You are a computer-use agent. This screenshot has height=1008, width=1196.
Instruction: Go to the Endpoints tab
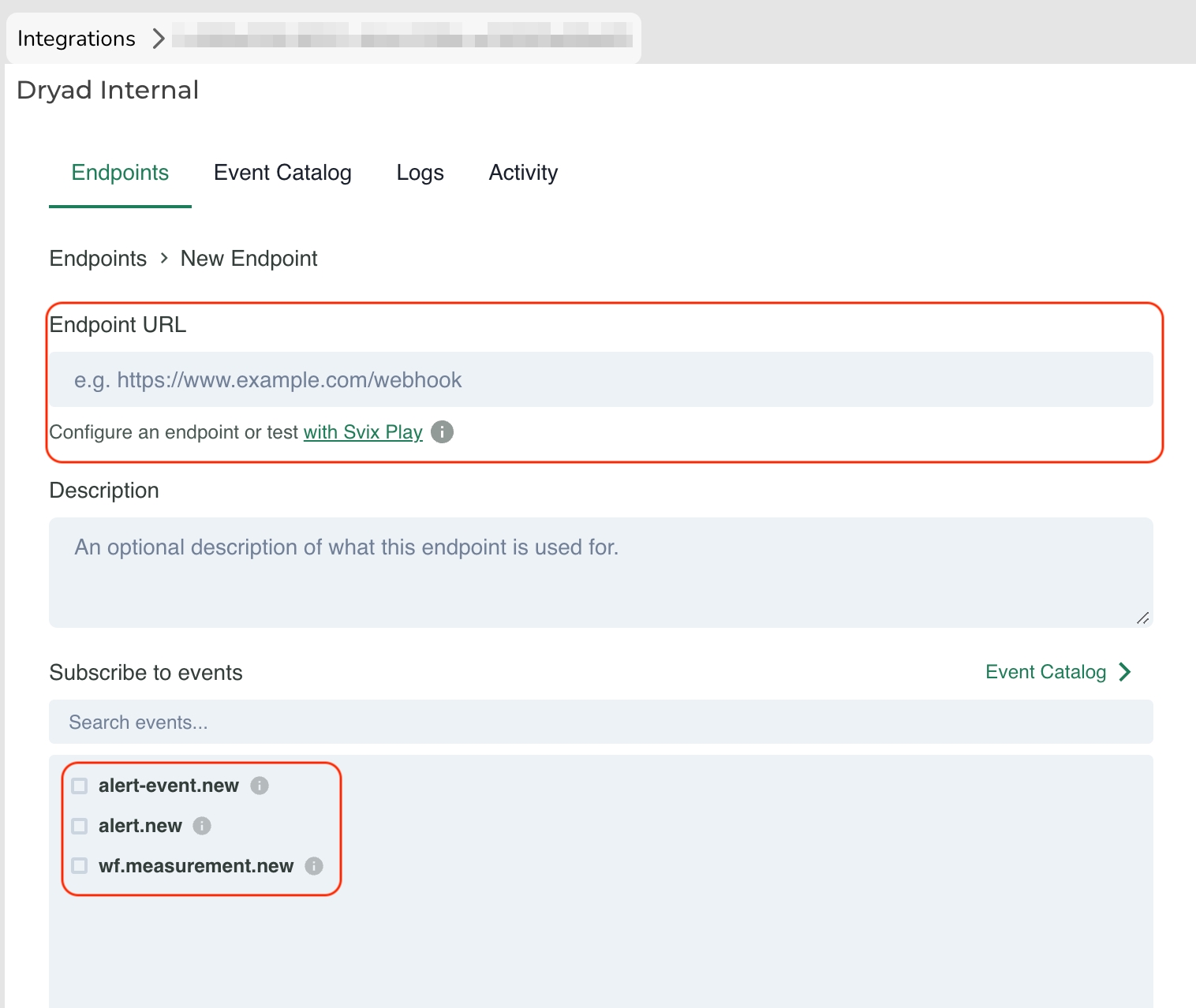[120, 173]
